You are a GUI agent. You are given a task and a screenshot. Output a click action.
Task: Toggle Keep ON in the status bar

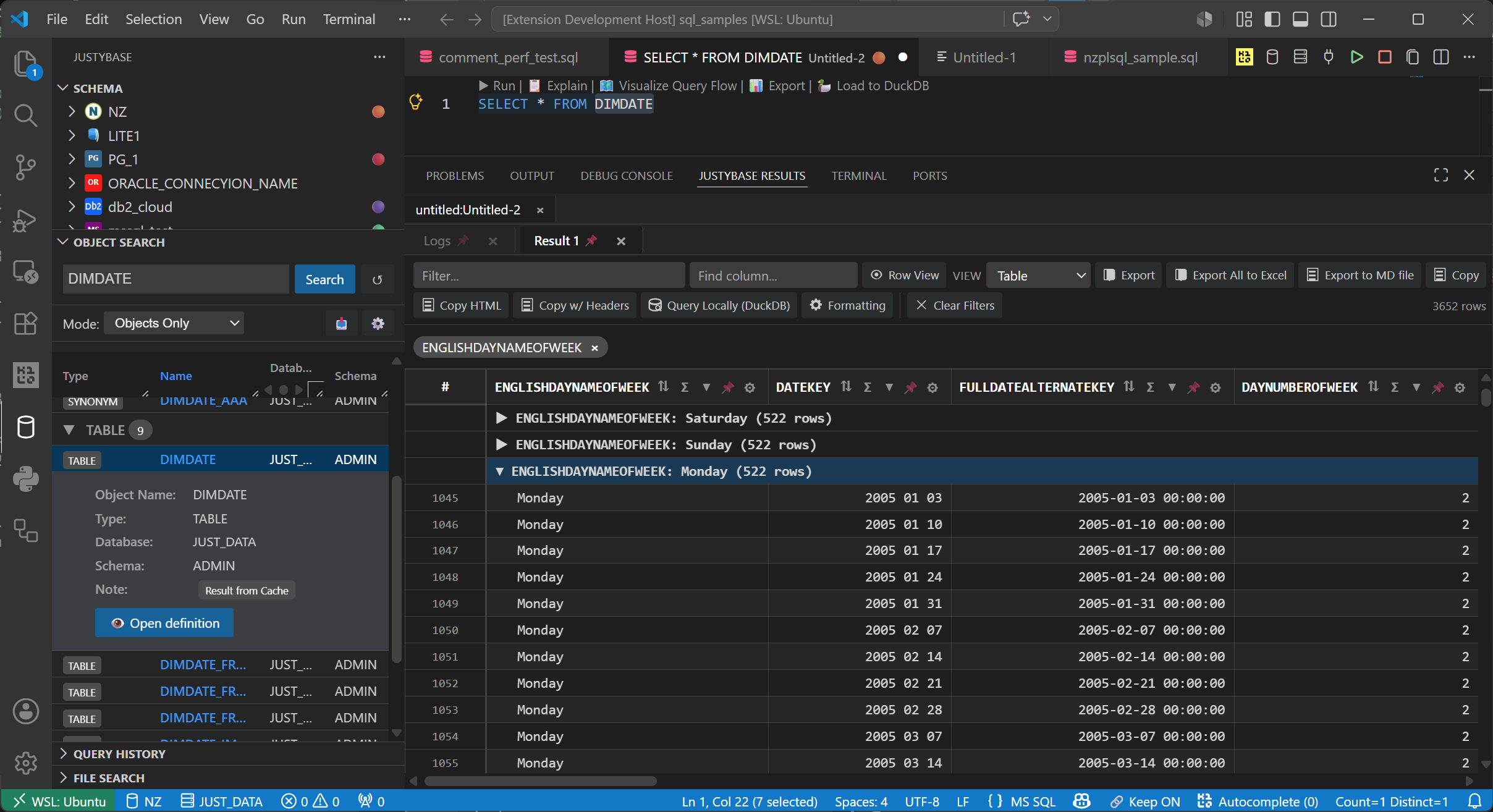tap(1144, 801)
